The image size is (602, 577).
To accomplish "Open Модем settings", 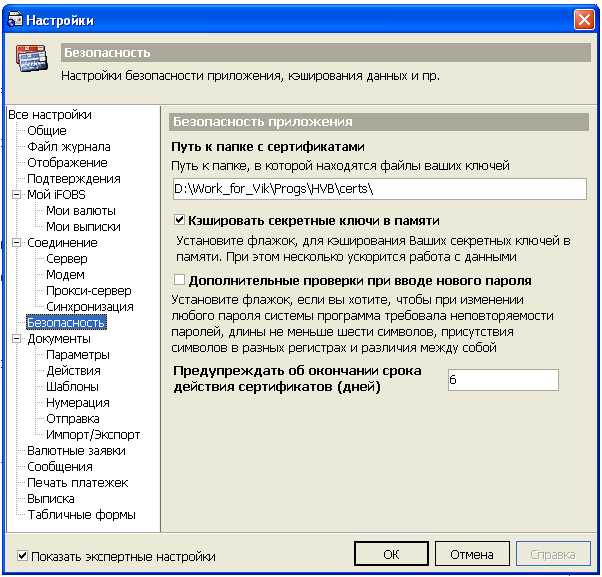I will coord(65,274).
